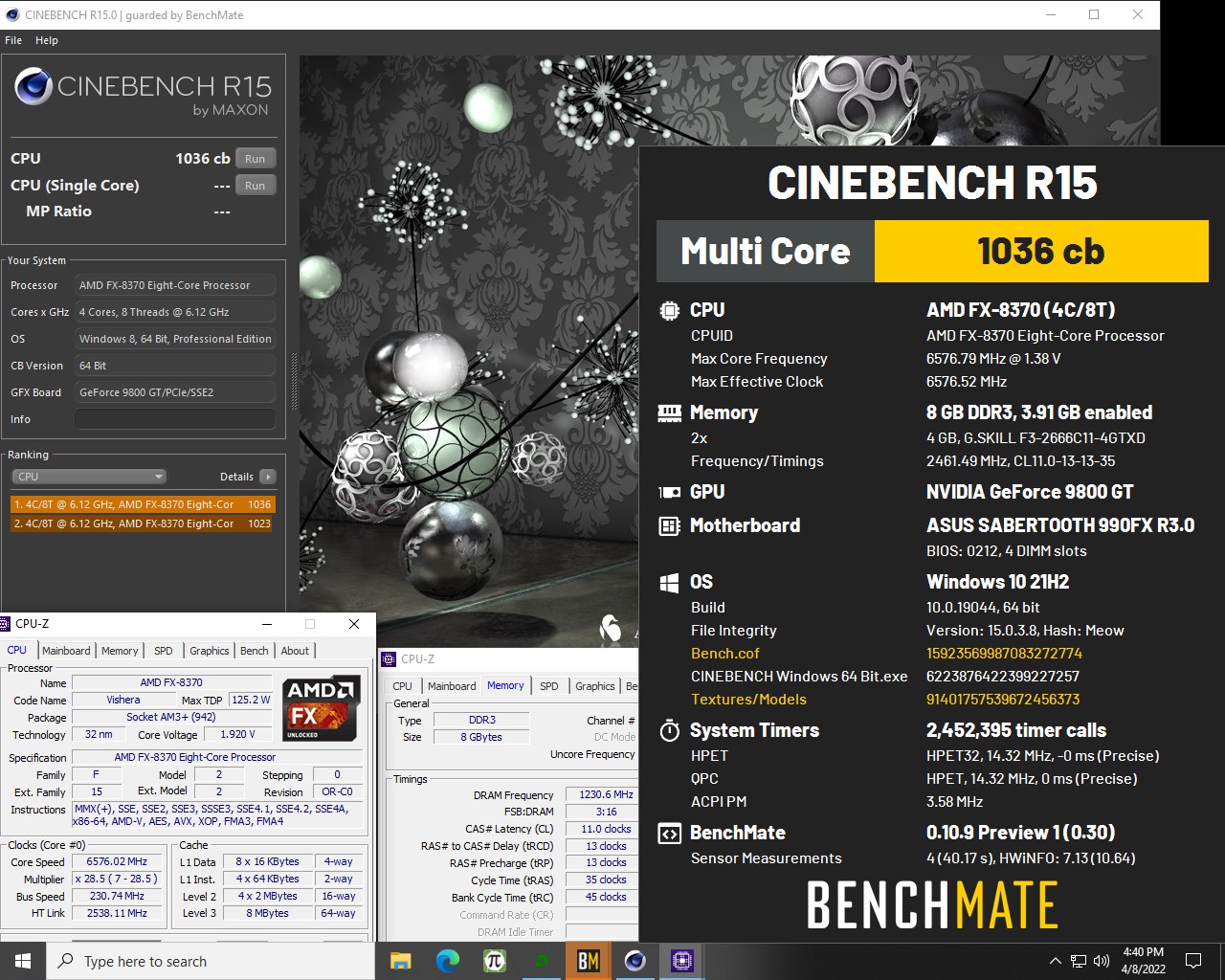Click AMD FX Unlocked logo in CPU-Z
Screen dimensions: 1225x980
point(322,708)
